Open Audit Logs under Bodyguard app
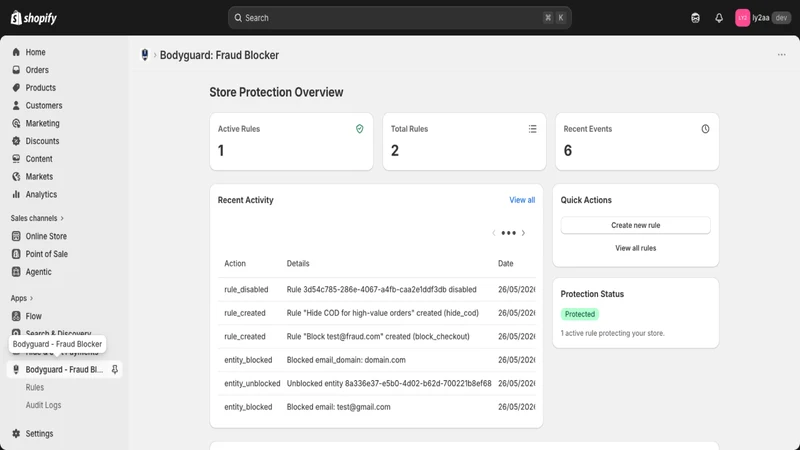 (x=43, y=405)
